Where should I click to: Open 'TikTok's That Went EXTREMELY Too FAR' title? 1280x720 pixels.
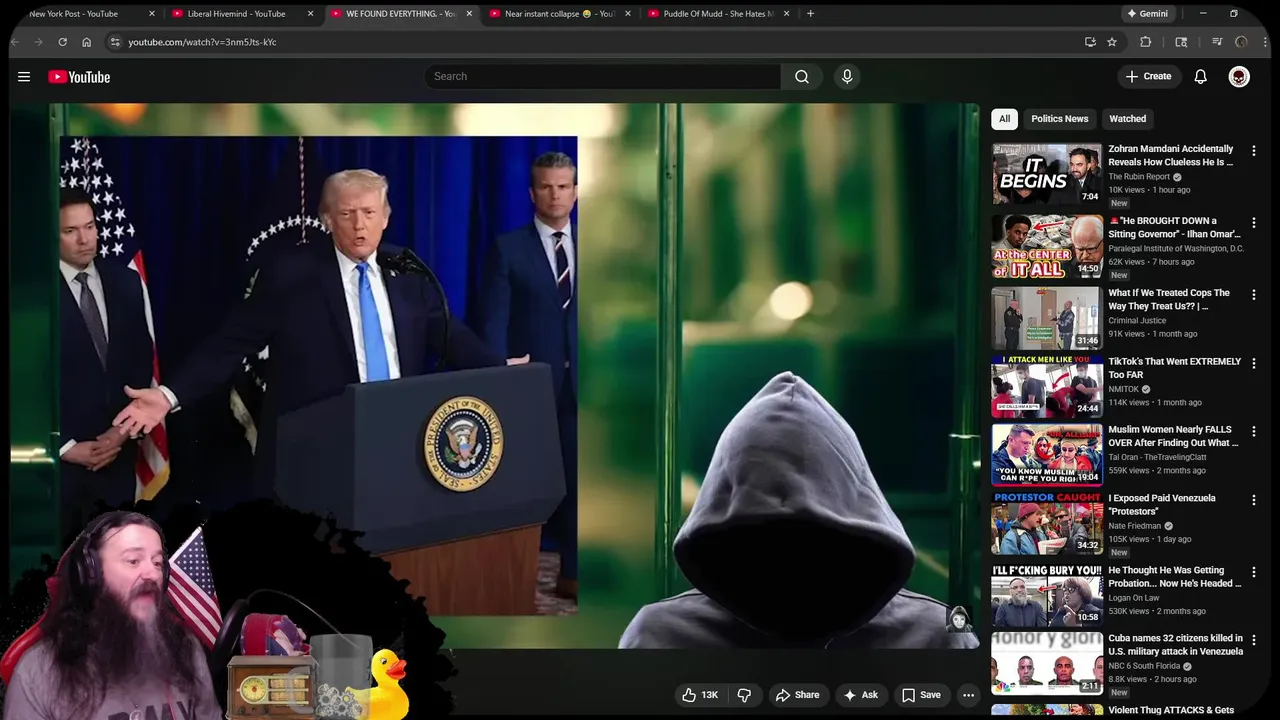(1174, 368)
